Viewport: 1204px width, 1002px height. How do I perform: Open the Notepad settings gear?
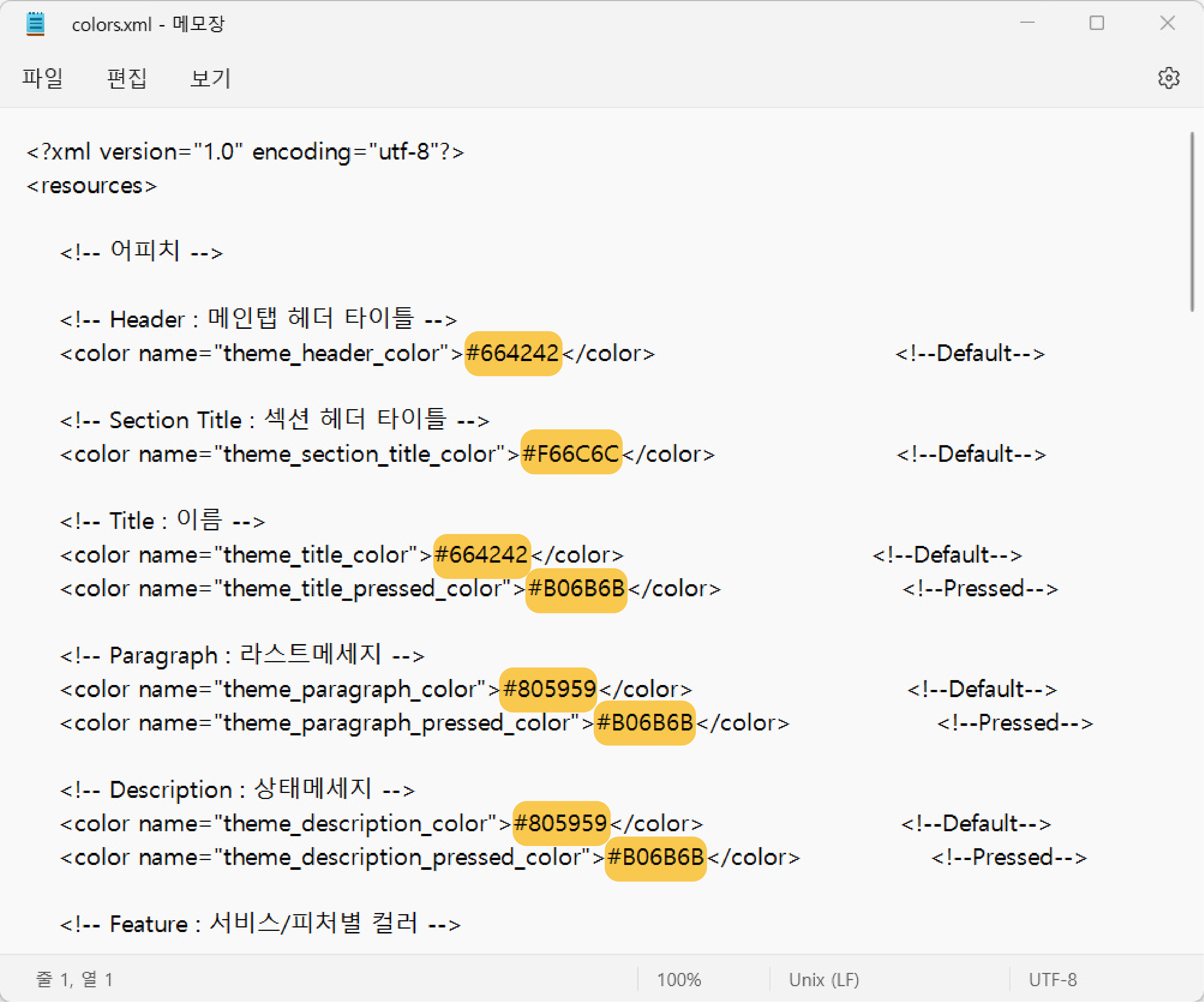pos(1169,78)
